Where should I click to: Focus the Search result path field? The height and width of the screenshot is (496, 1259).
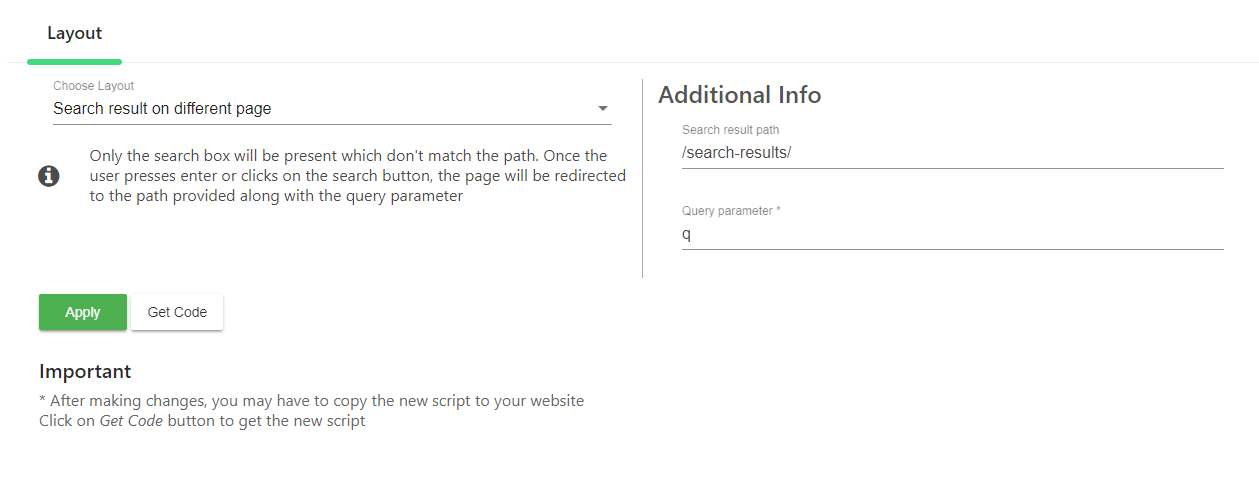(952, 153)
